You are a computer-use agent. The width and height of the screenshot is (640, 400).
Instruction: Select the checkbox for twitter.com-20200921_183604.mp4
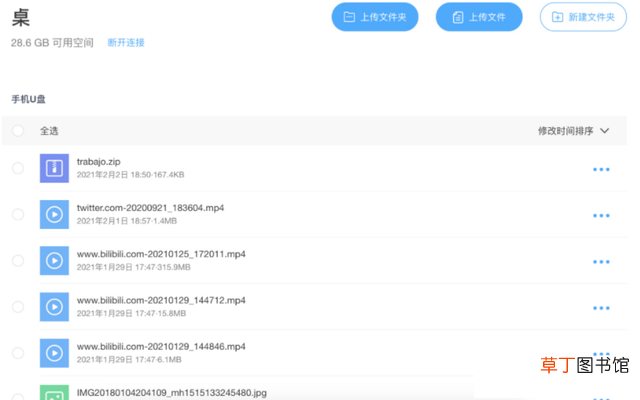coord(18,214)
